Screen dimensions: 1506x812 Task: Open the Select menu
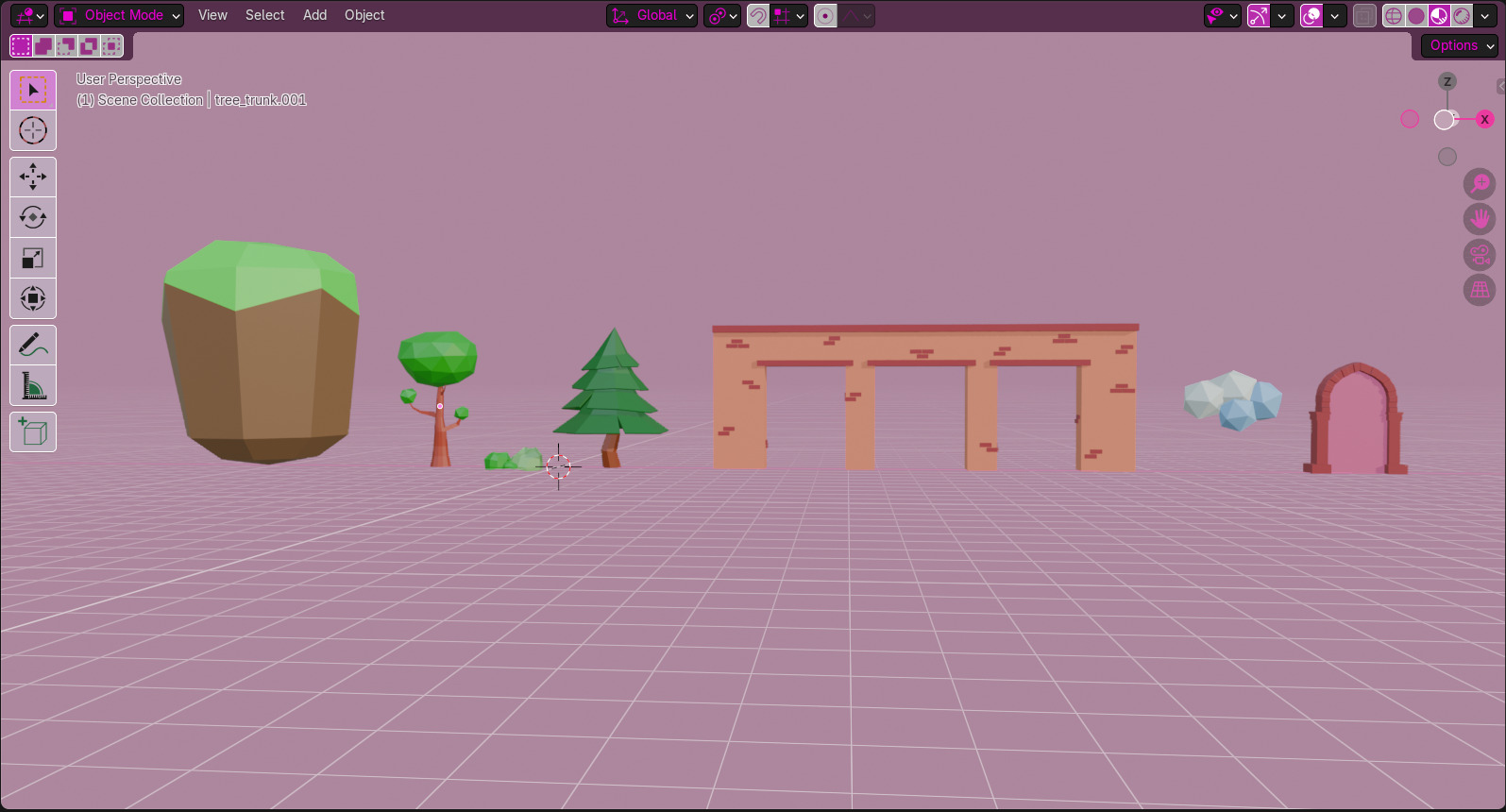[x=264, y=15]
